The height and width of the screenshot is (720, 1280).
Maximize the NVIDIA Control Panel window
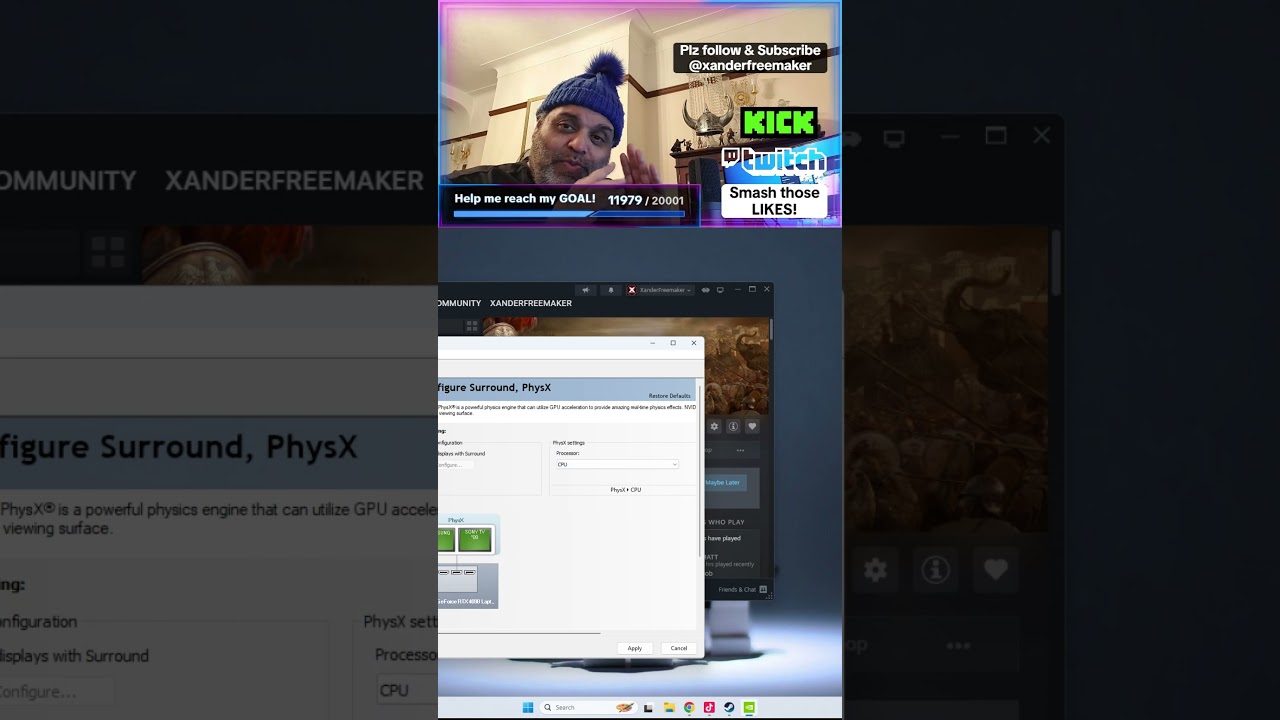673,343
